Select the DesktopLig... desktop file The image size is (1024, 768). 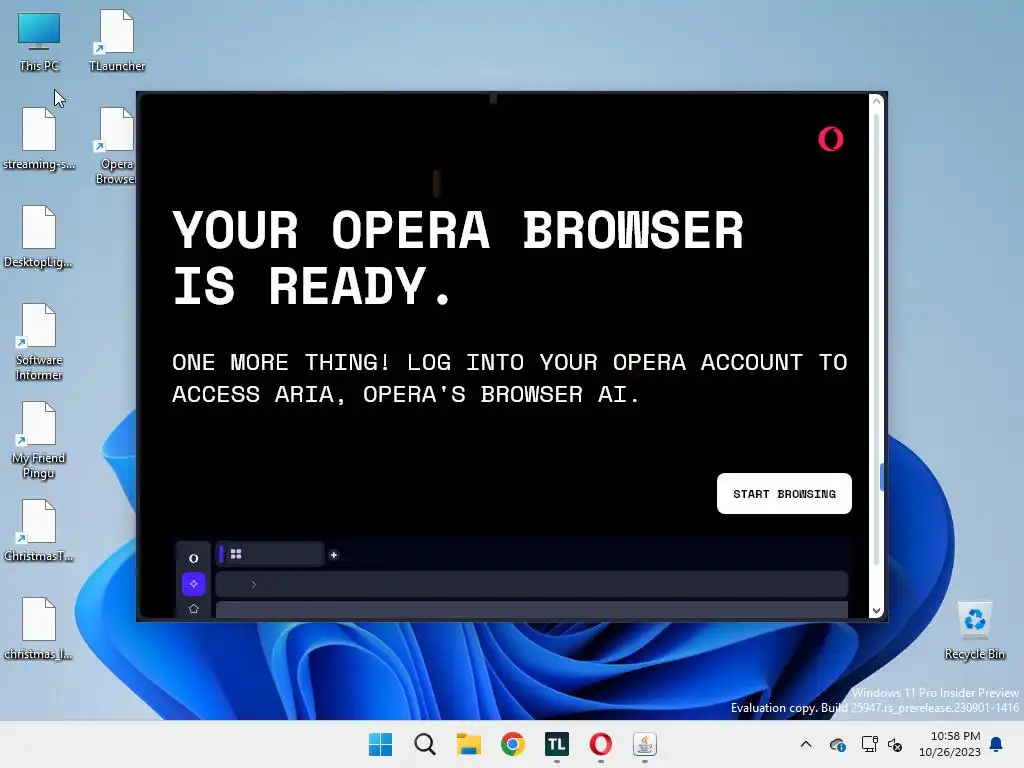(x=39, y=237)
